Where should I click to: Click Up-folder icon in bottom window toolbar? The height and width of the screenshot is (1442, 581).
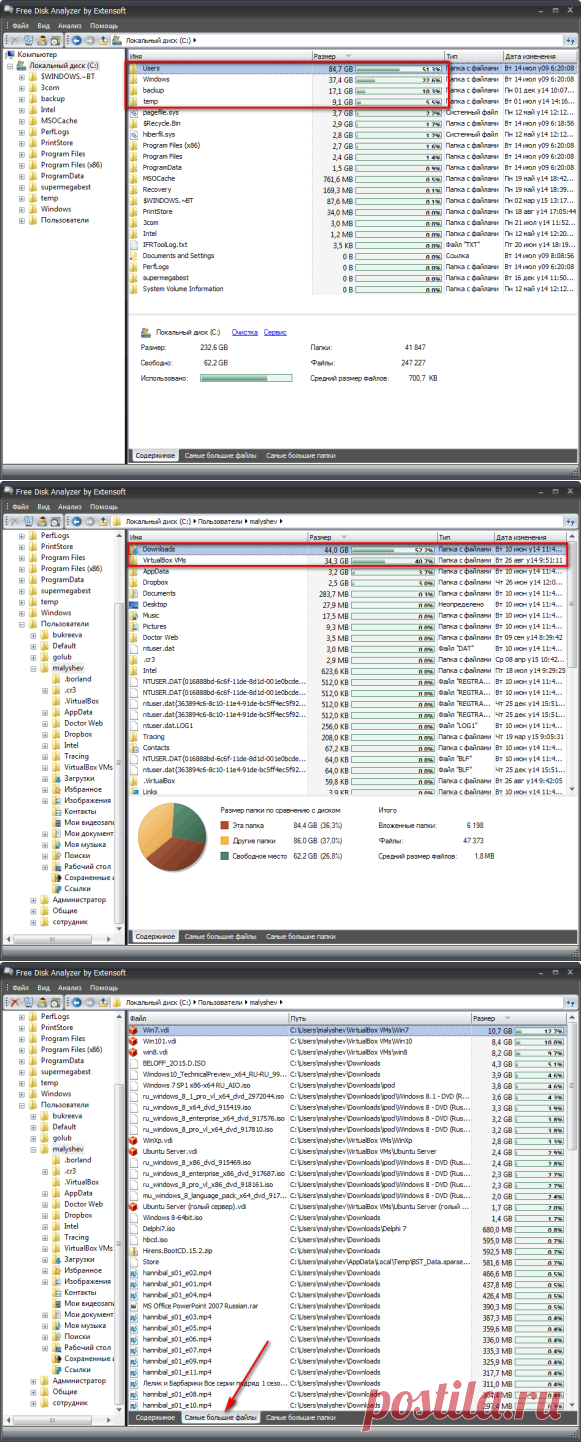pos(103,1001)
